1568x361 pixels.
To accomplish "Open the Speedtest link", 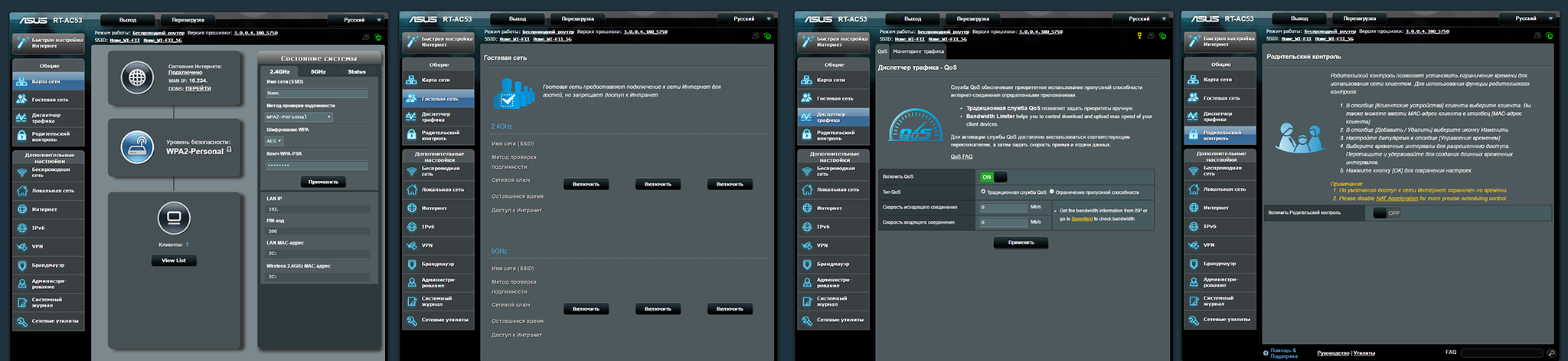I will point(1082,219).
